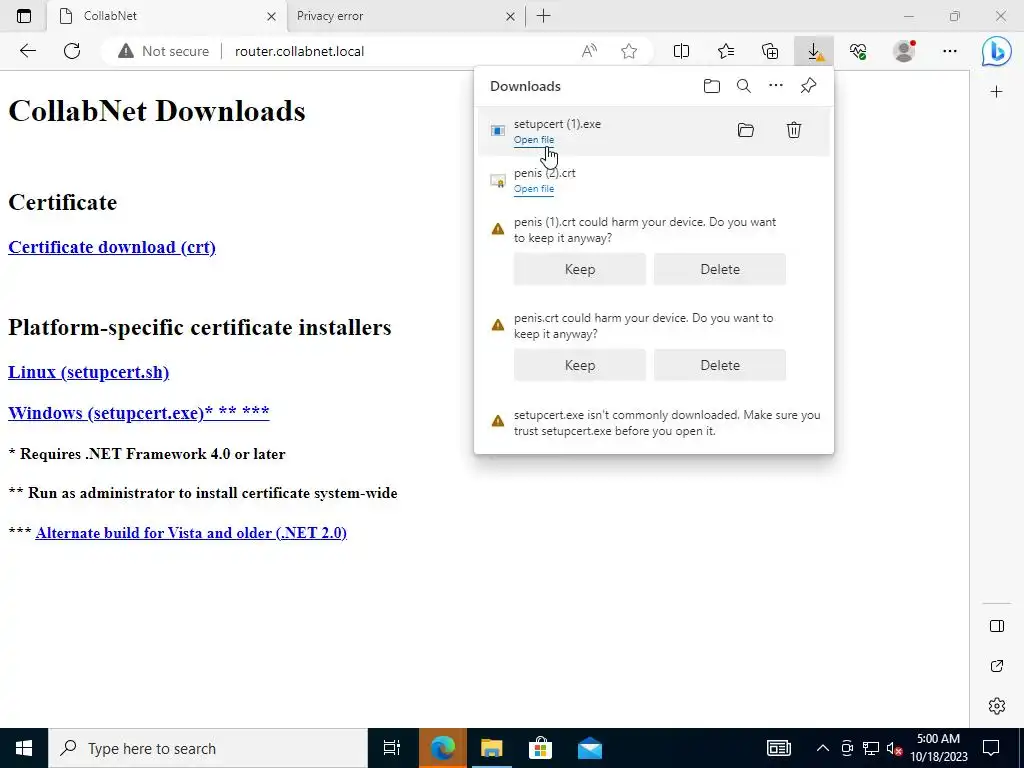The width and height of the screenshot is (1024, 768).
Task: Show hidden tray icons chevron
Action: 823,748
